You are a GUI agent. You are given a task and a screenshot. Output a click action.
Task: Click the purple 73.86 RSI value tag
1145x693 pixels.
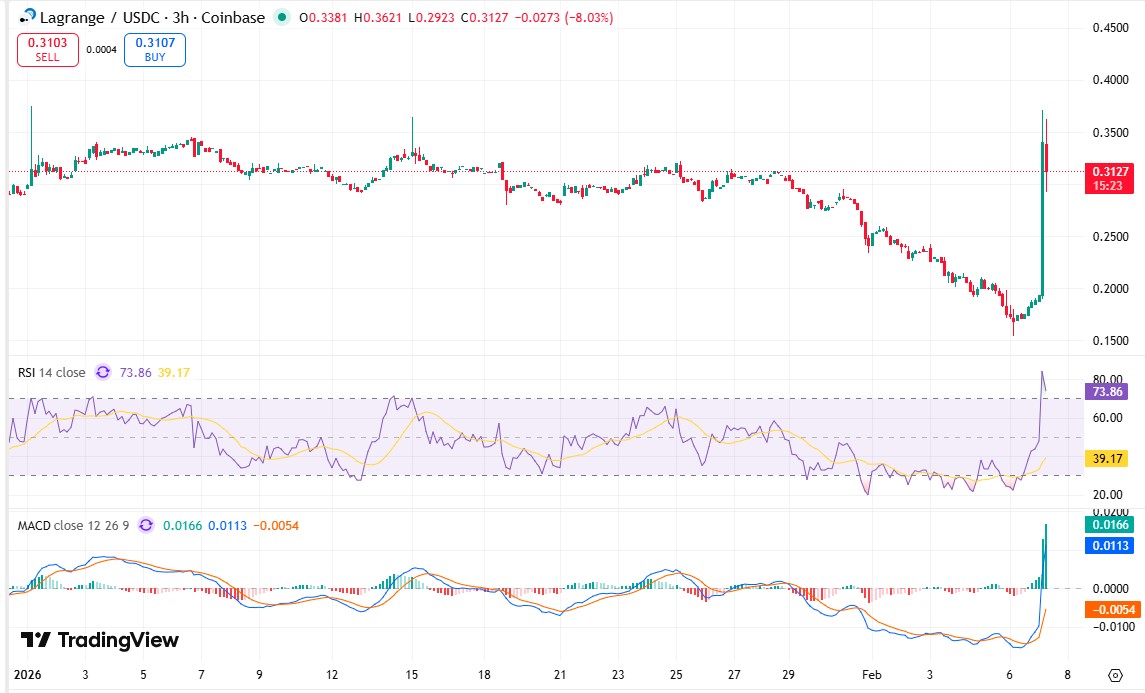[x=1106, y=394]
